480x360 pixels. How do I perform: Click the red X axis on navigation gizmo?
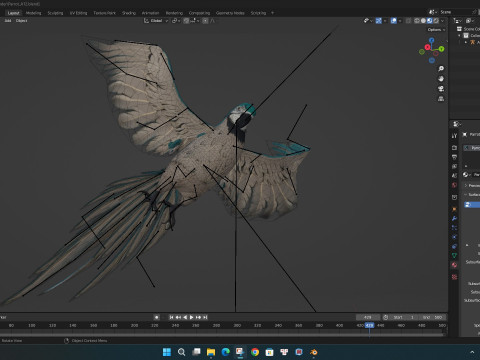click(428, 47)
